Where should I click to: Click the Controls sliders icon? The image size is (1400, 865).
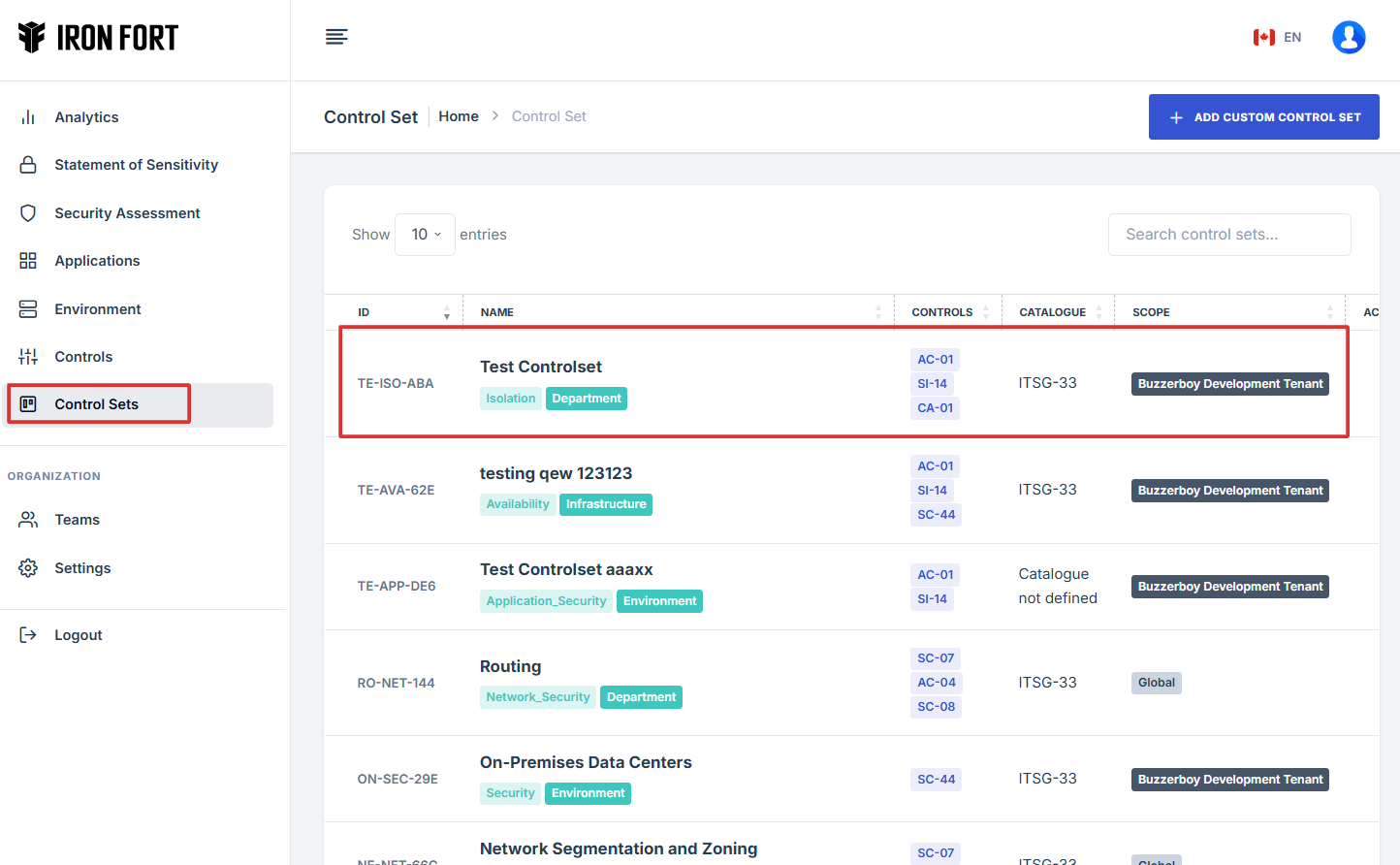pos(28,357)
